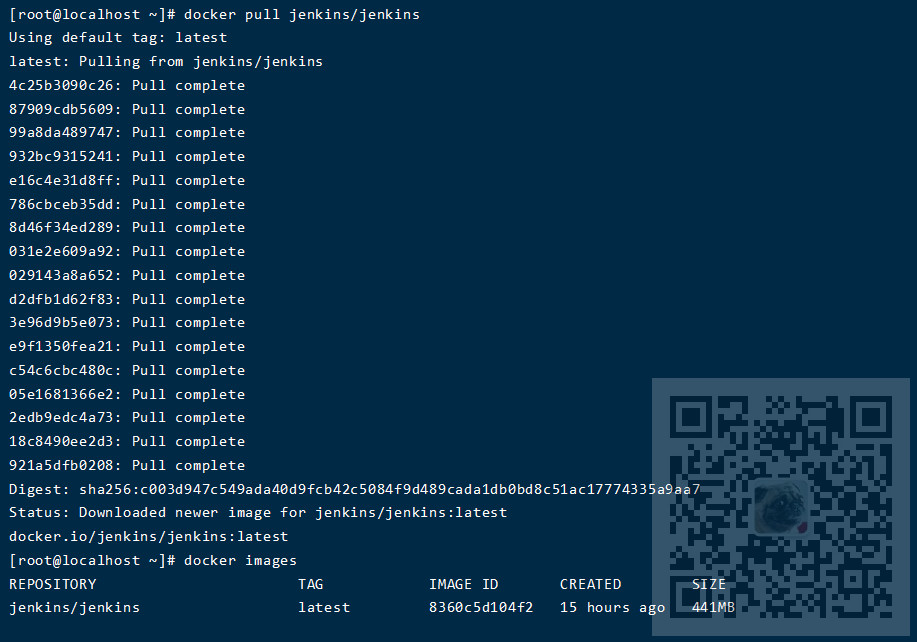Select layer line 921a5dfb0208
Image resolution: width=917 pixels, height=642 pixels.
tap(127, 465)
